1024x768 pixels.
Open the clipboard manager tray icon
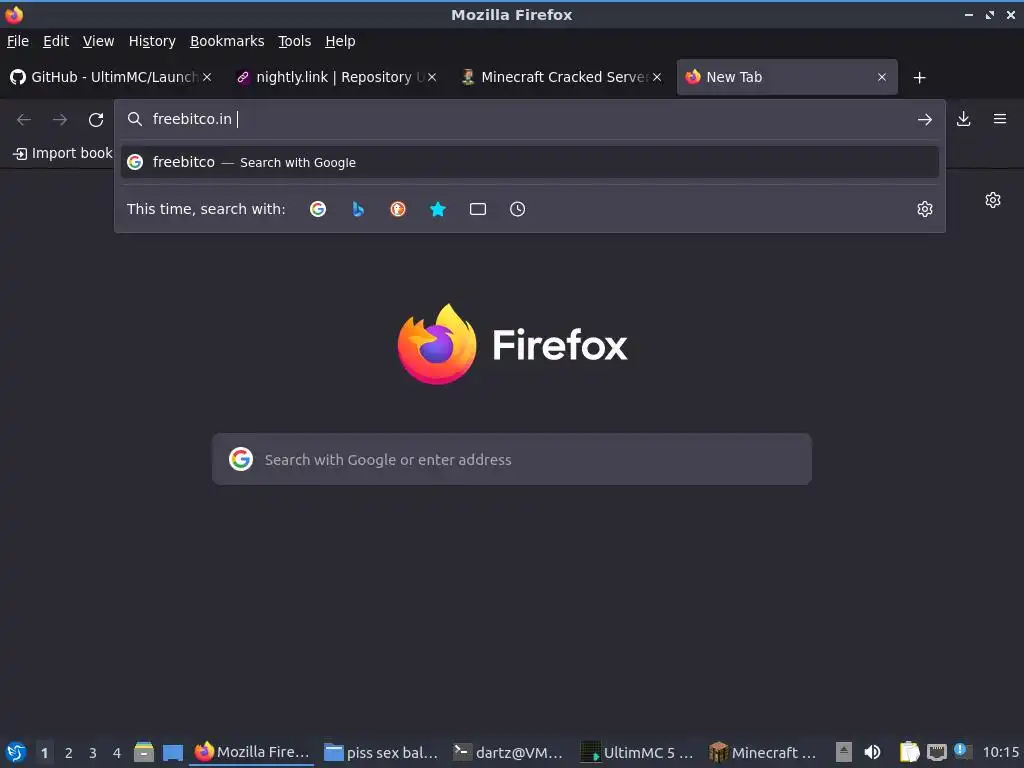pos(909,752)
